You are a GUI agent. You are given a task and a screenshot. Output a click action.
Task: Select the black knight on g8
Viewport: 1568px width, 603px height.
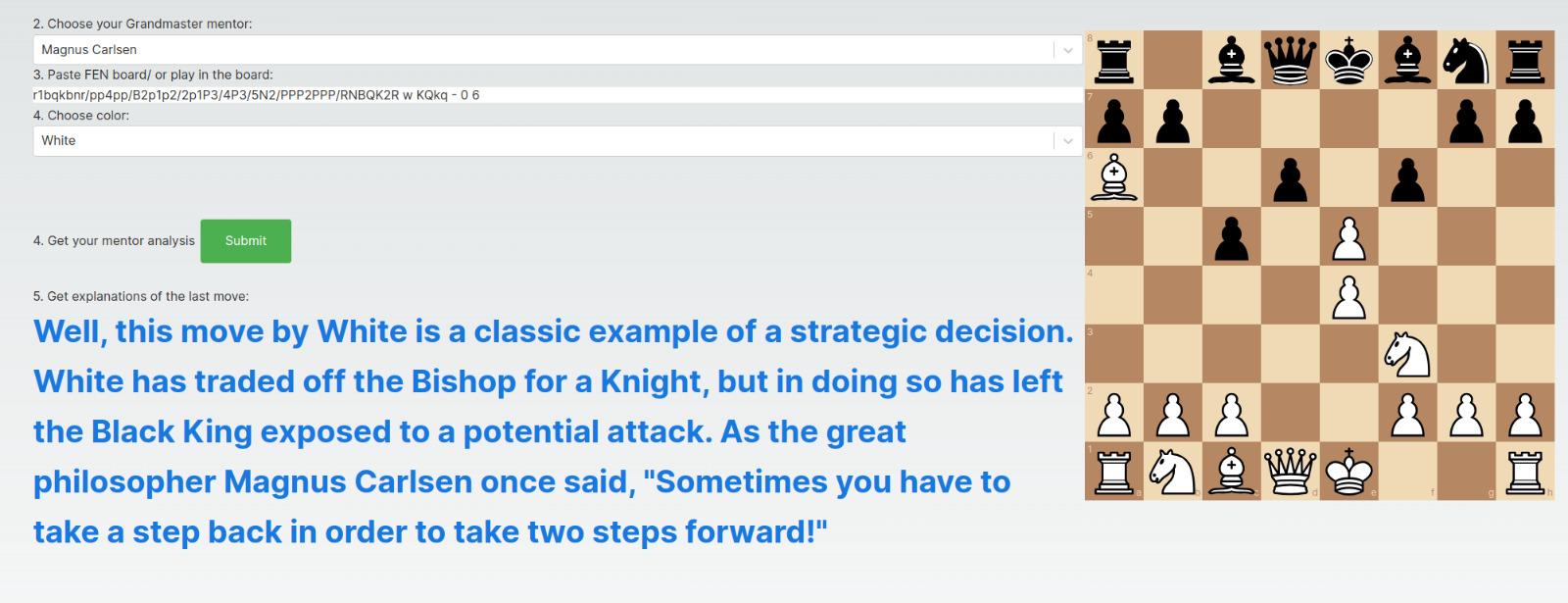[x=1467, y=60]
